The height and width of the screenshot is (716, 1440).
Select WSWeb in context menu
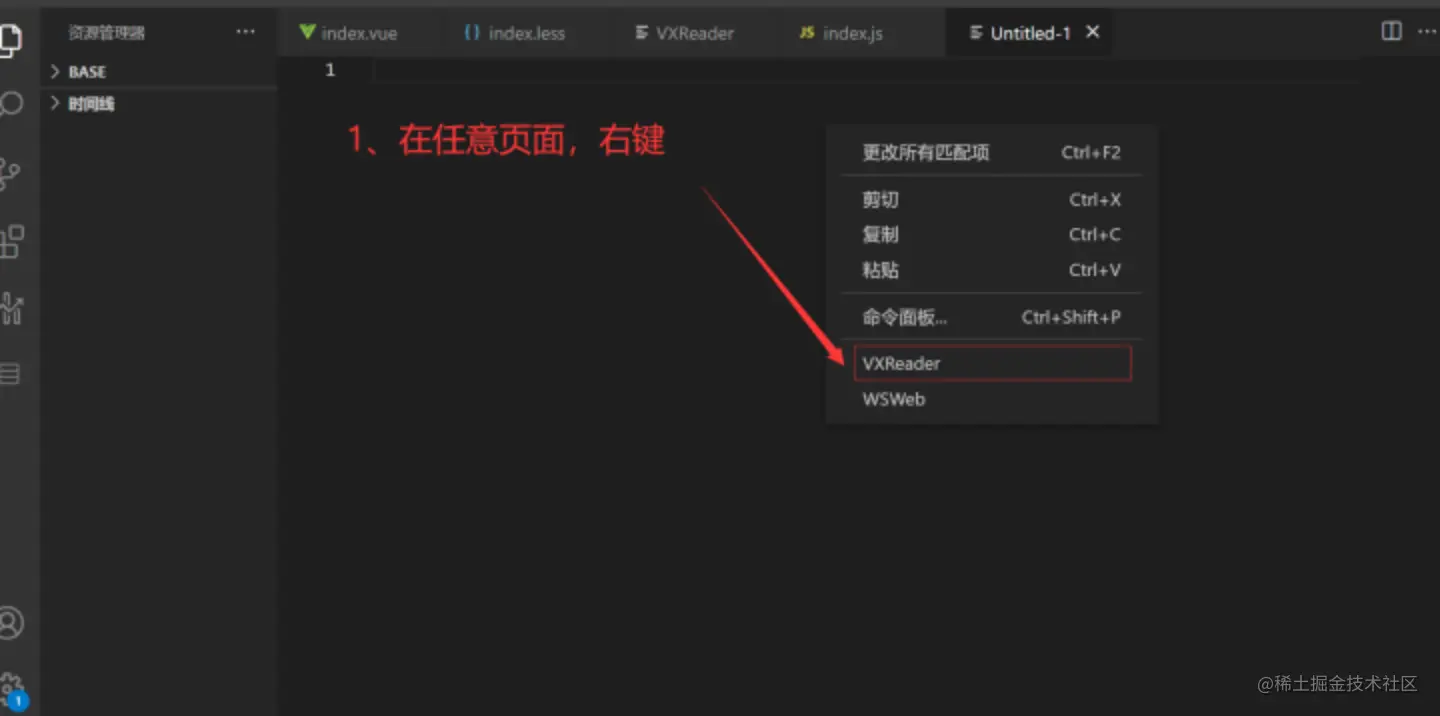tap(991, 399)
